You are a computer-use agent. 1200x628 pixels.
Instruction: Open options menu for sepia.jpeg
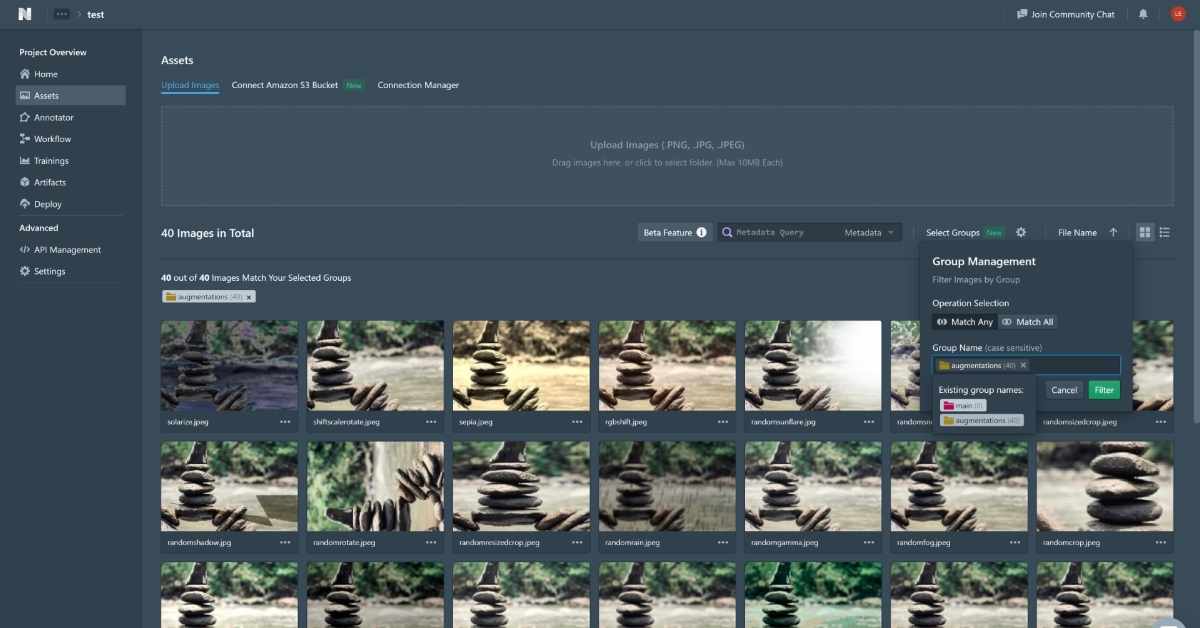(x=577, y=422)
